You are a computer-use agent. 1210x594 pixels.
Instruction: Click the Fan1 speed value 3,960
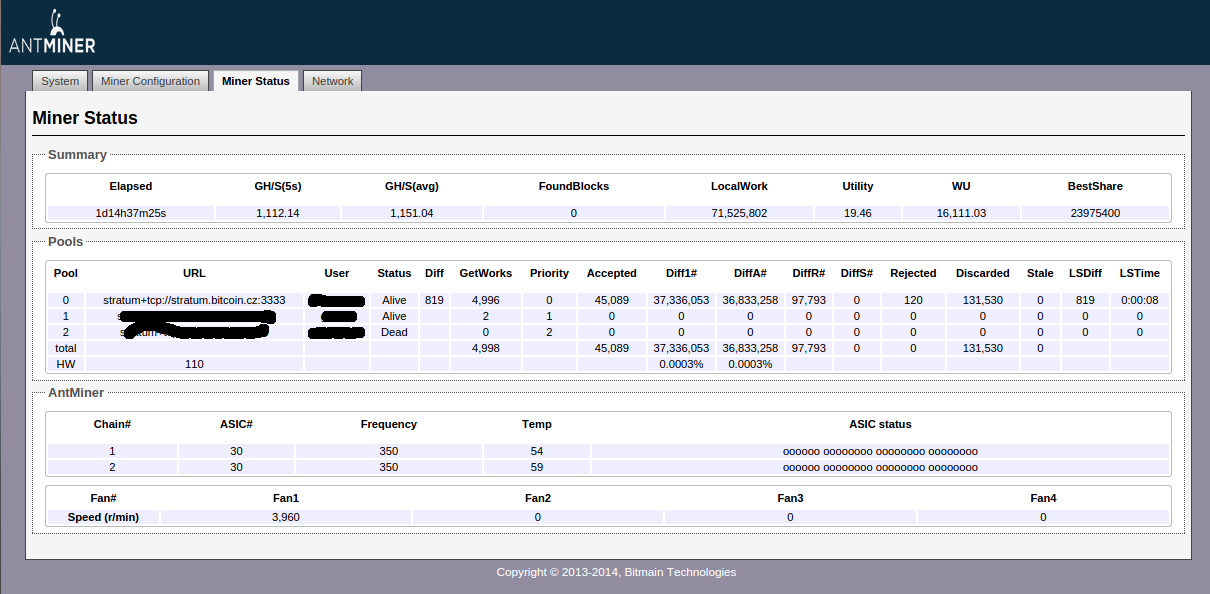pos(286,517)
